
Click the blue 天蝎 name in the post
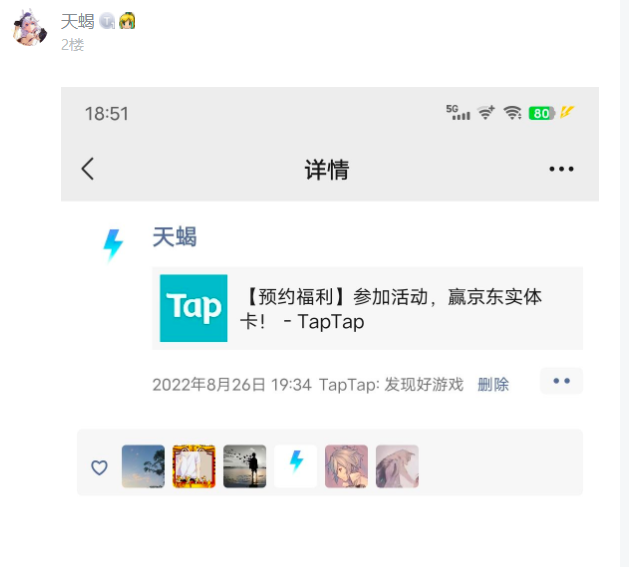pyautogui.click(x=174, y=237)
